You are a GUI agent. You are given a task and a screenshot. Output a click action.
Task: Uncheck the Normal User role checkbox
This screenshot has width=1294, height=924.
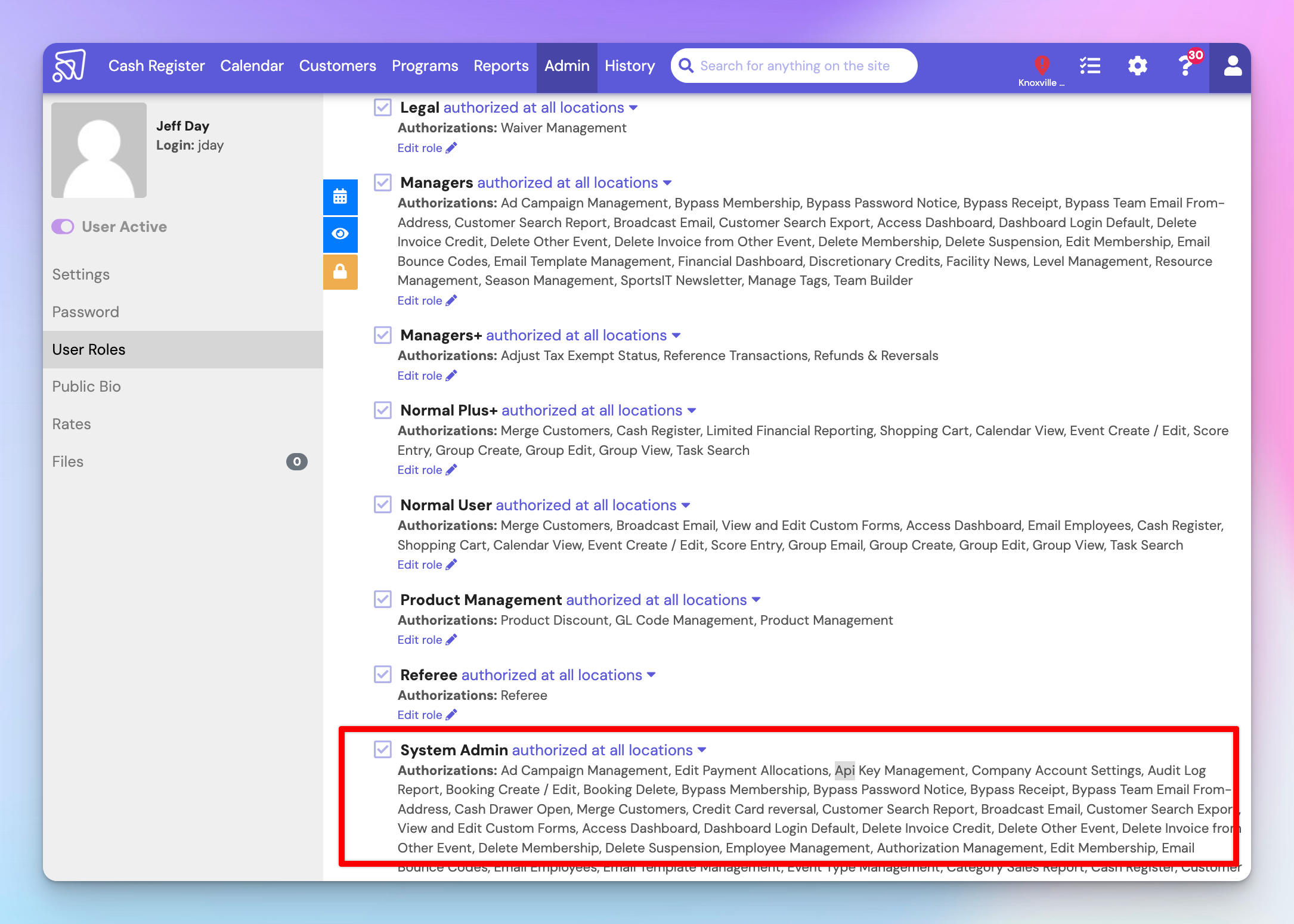(x=383, y=505)
